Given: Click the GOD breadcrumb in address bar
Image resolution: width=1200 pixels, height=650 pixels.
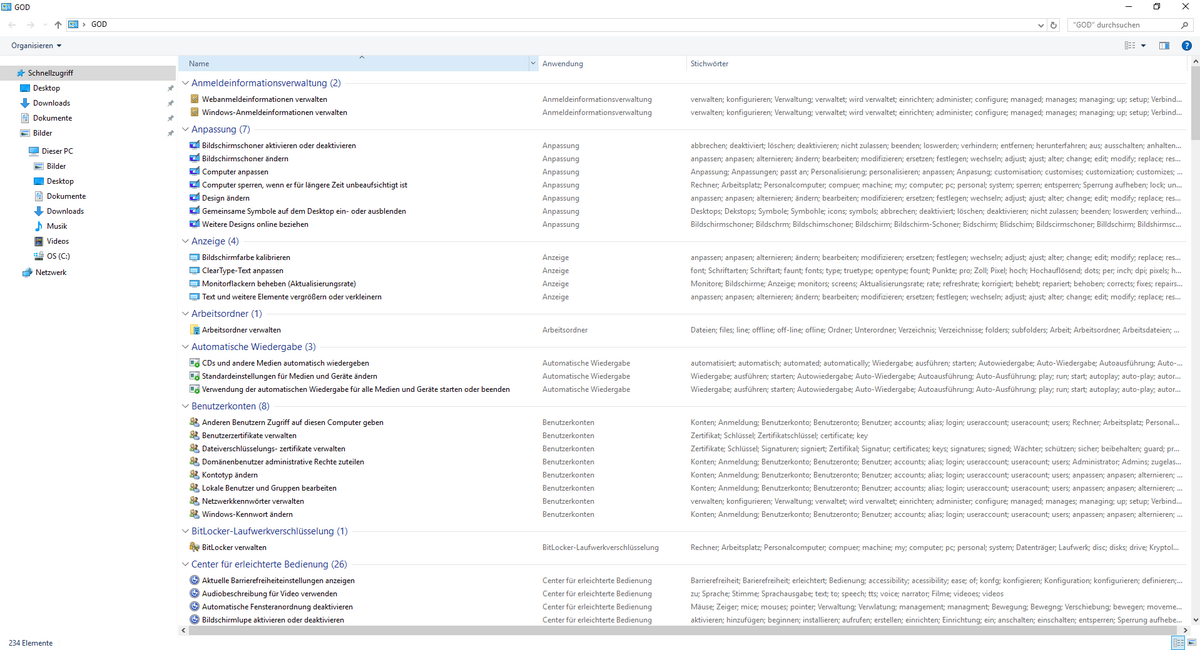Looking at the screenshot, I should pyautogui.click(x=99, y=24).
